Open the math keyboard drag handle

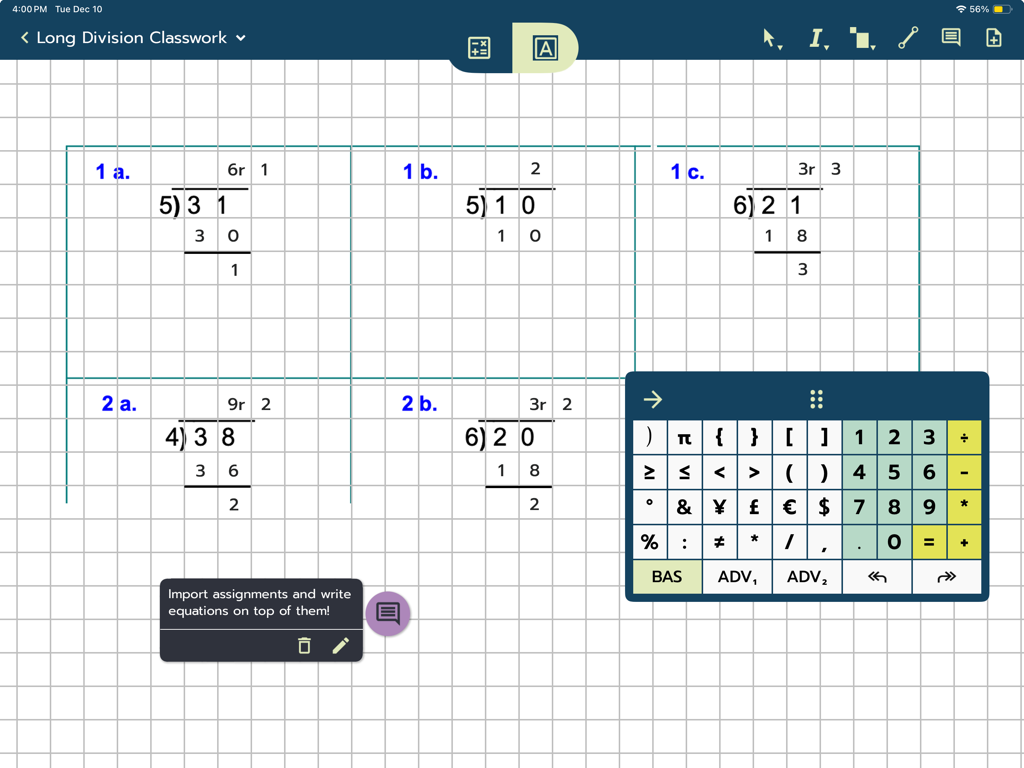[x=816, y=399]
